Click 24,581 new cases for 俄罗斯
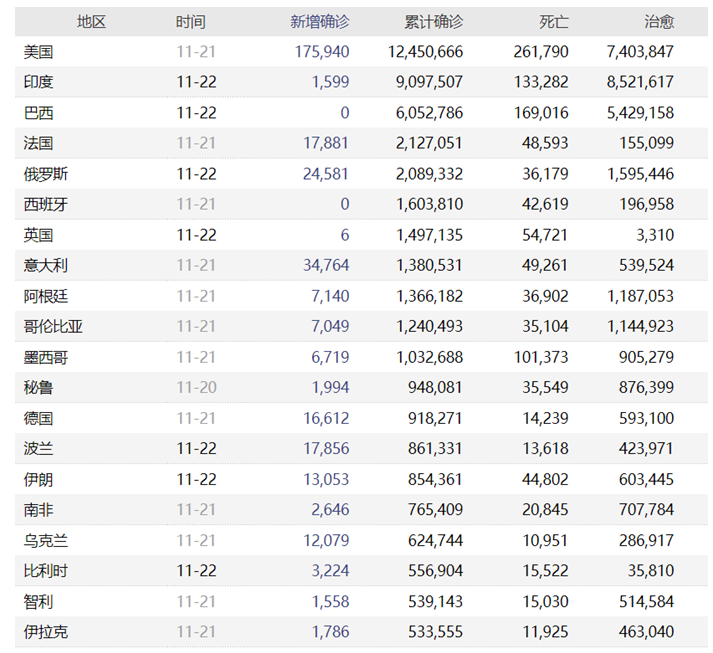 [326, 174]
